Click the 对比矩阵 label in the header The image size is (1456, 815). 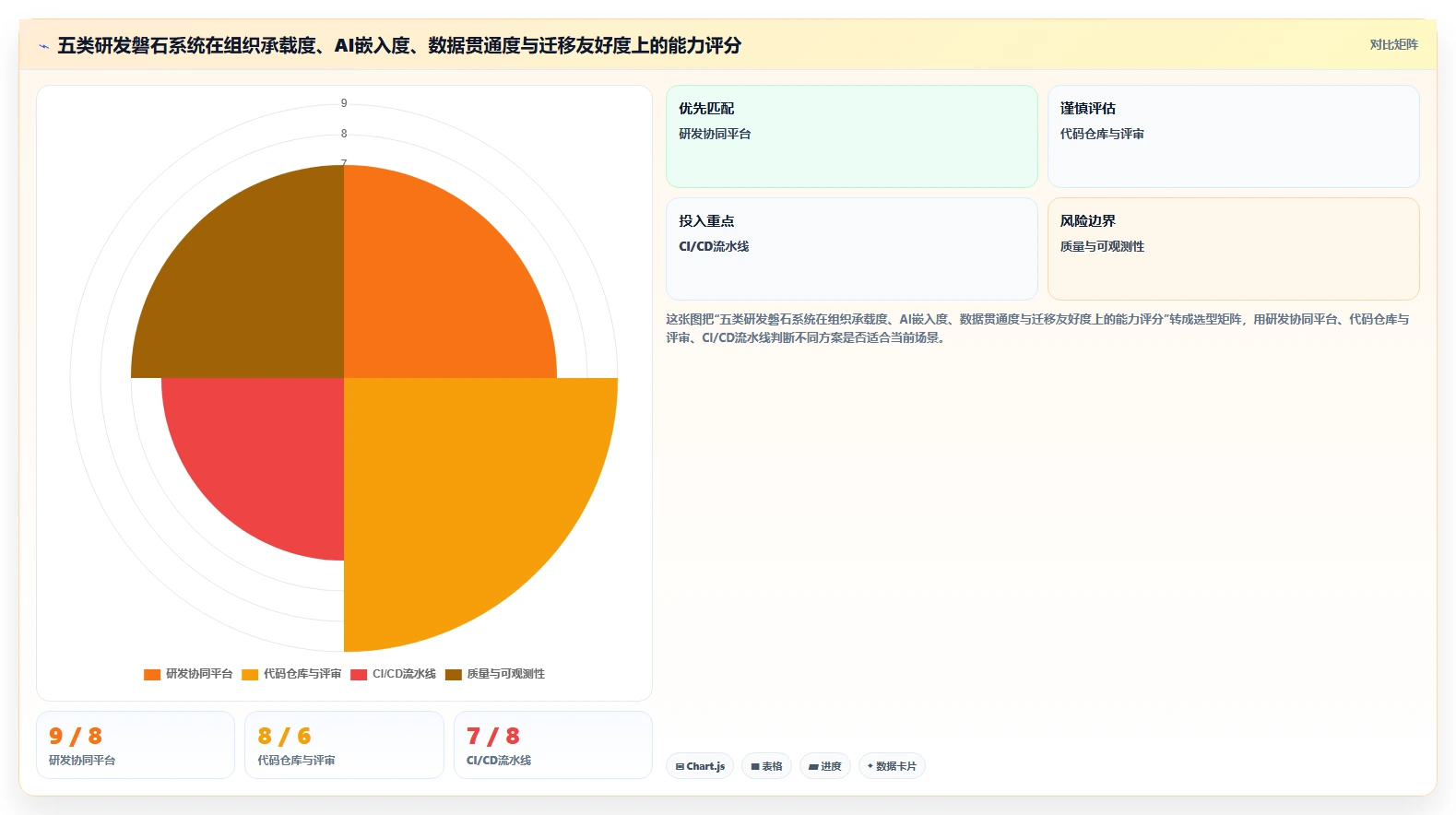coord(1393,44)
